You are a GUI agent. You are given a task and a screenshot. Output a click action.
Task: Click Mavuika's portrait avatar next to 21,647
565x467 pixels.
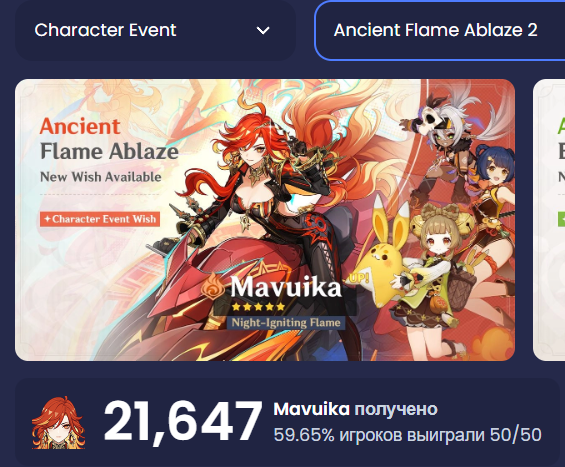point(58,423)
